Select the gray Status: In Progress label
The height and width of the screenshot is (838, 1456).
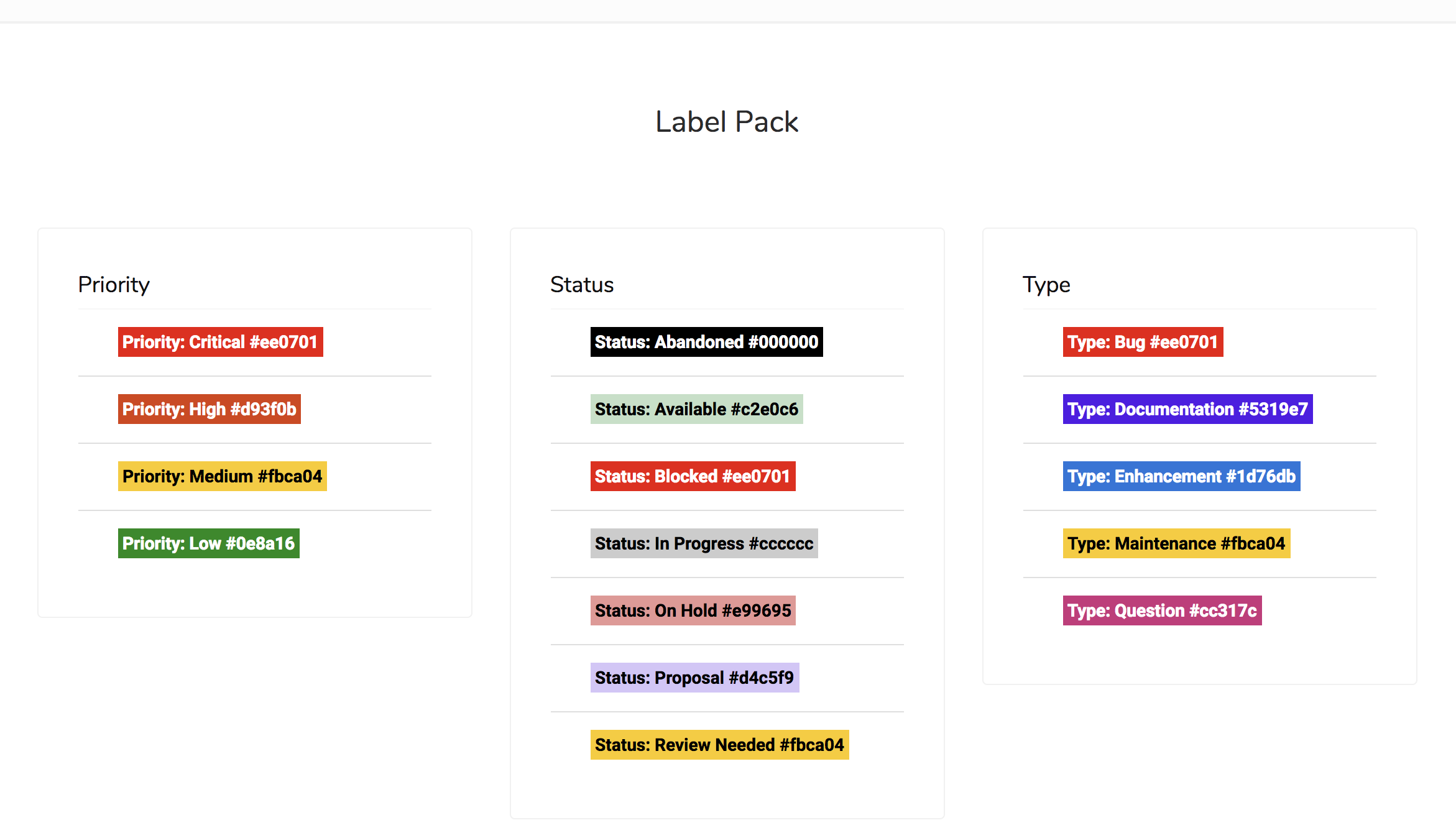pyautogui.click(x=704, y=543)
